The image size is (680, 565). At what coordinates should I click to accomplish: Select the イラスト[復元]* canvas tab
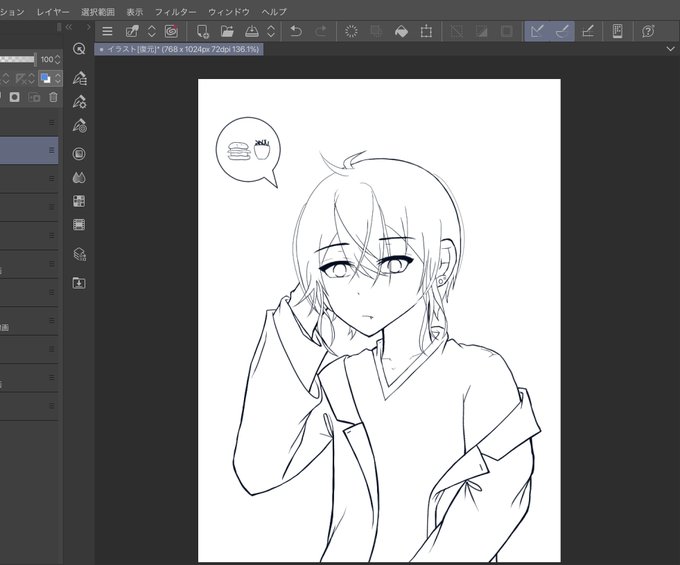pyautogui.click(x=179, y=49)
